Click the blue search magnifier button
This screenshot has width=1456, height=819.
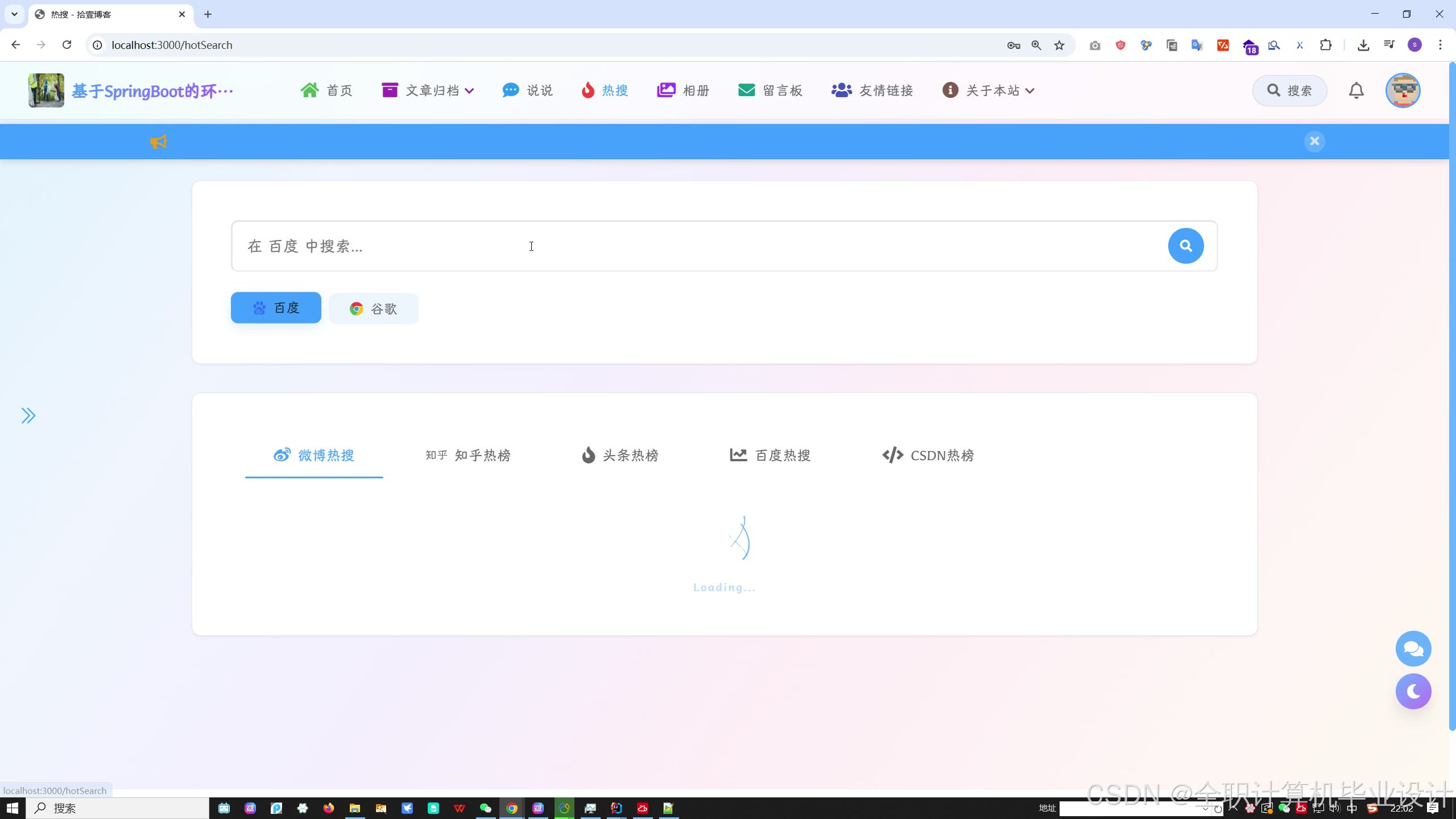point(1185,246)
